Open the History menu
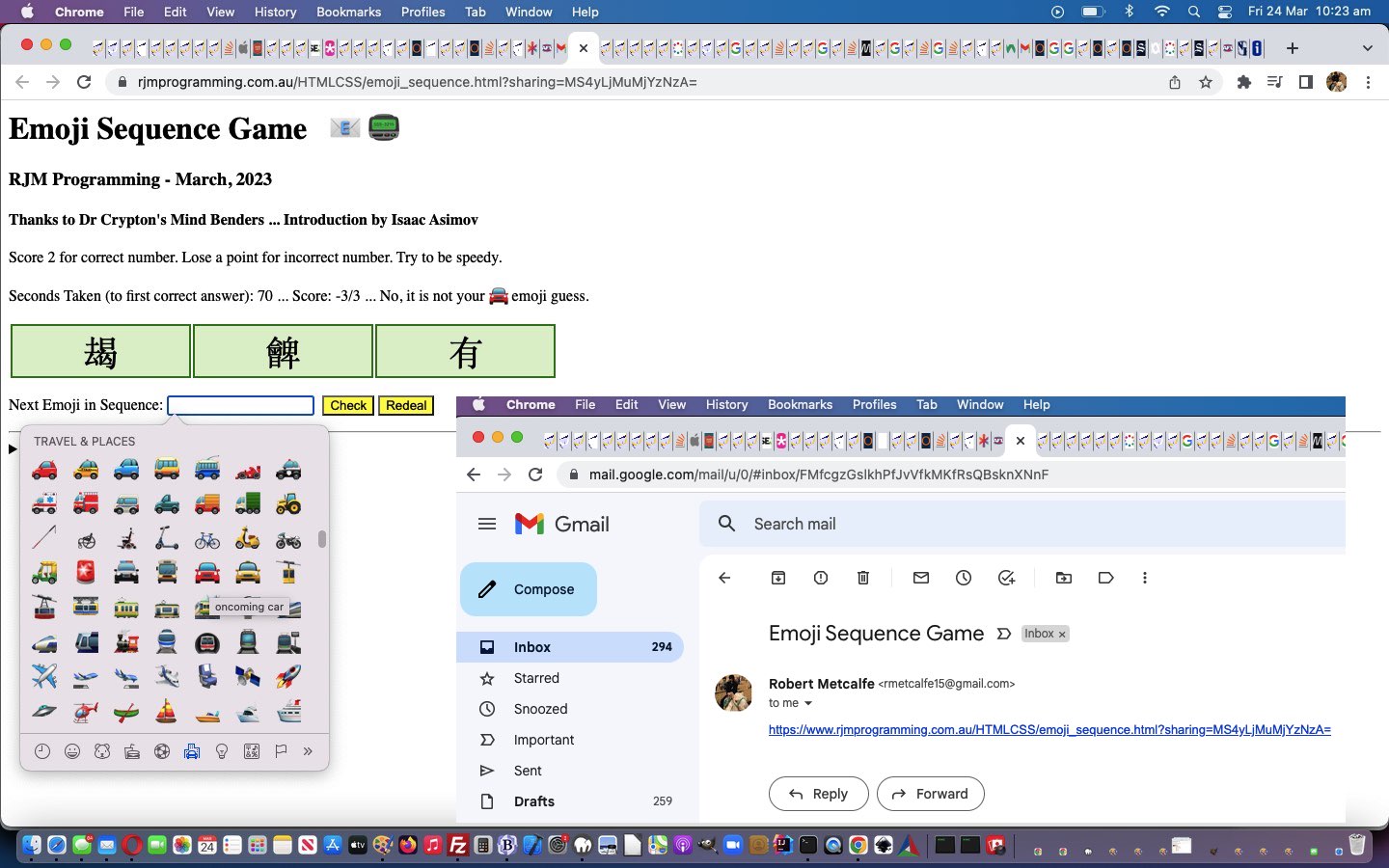This screenshot has height=868, width=1389. pos(274,12)
